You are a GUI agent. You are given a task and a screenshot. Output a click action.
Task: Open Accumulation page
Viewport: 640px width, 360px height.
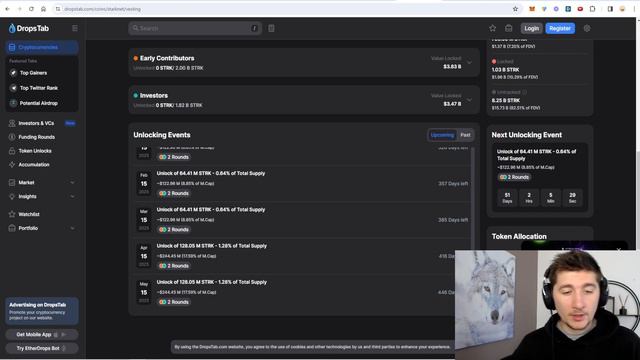[x=34, y=164]
